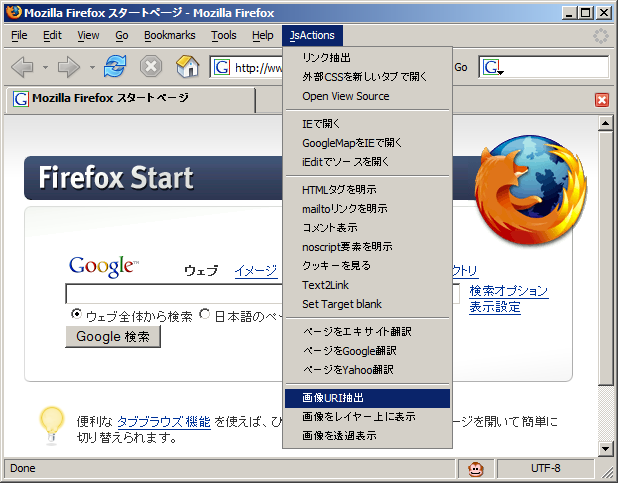Open the Bookmarks menu
This screenshot has height=483, width=618.
[169, 35]
